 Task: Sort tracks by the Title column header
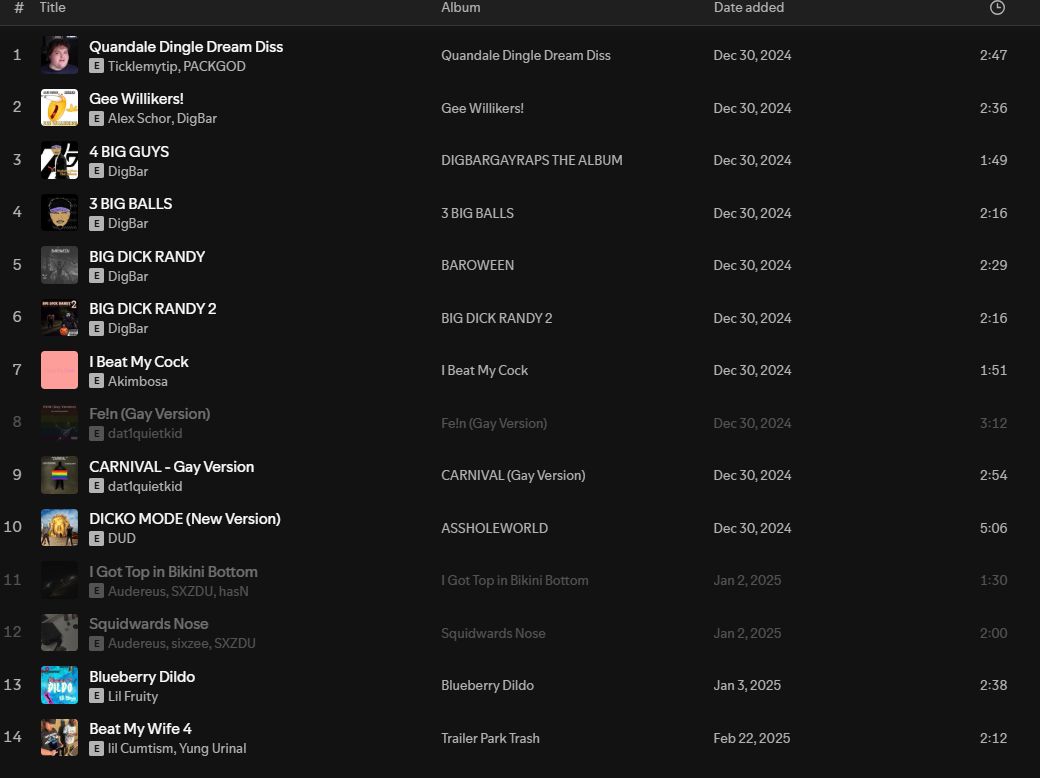52,8
